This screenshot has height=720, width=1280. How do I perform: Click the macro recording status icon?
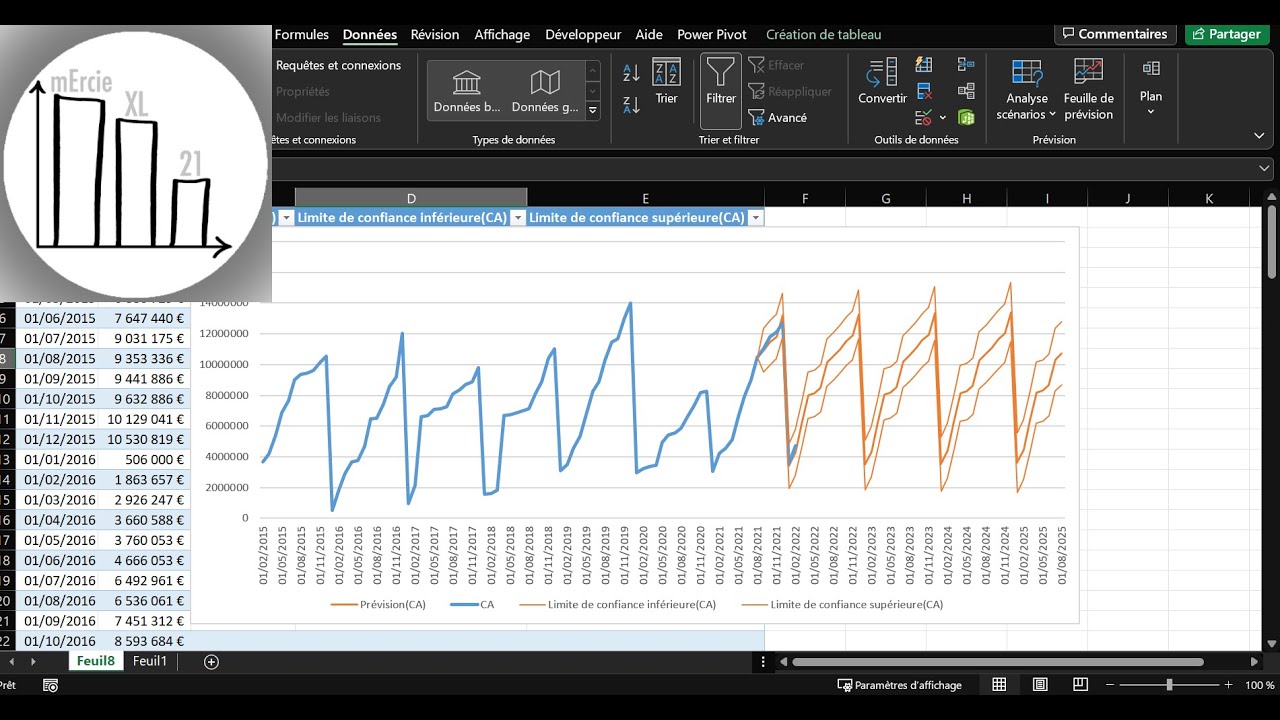pyautogui.click(x=51, y=685)
